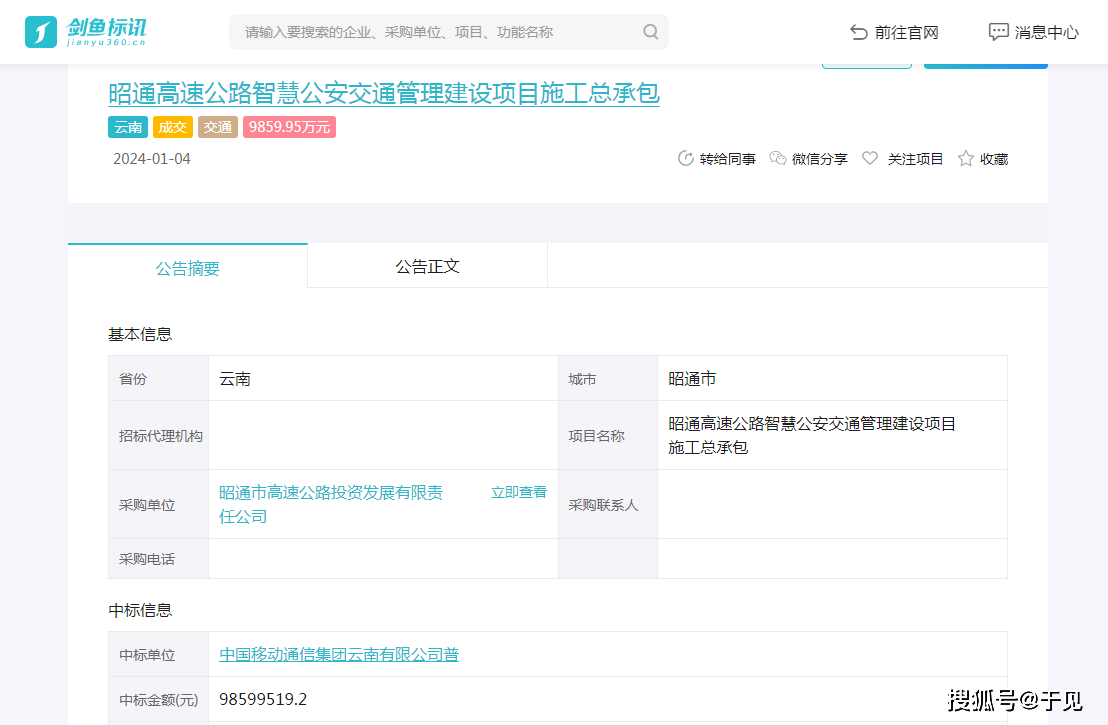Click the 项目名称 label cell
This screenshot has height=725, width=1108.
pos(608,435)
